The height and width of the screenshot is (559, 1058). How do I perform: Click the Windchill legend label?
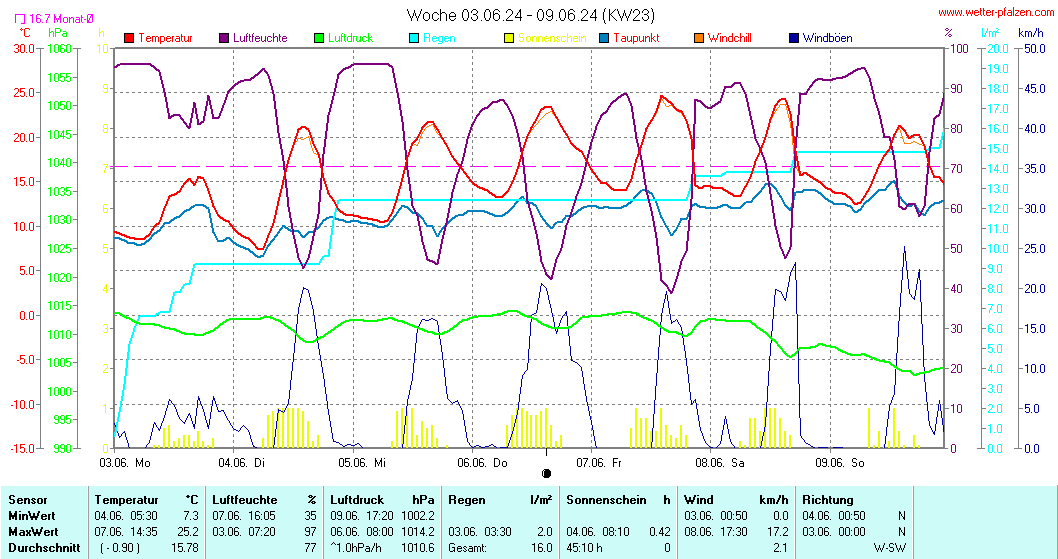click(730, 38)
